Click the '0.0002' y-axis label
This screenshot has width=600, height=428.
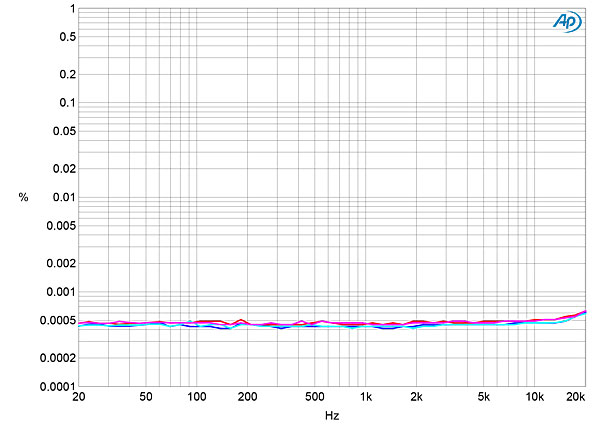[58, 358]
